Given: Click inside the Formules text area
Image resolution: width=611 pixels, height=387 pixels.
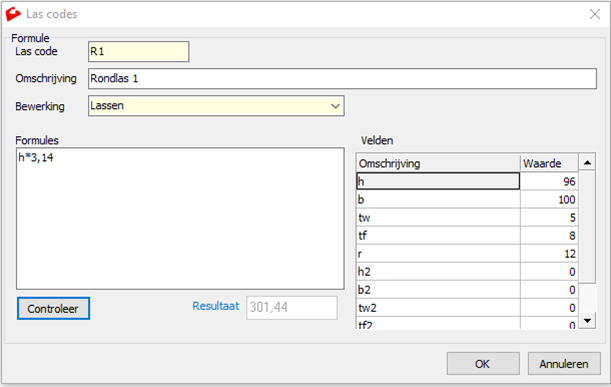Looking at the screenshot, I should (180, 218).
